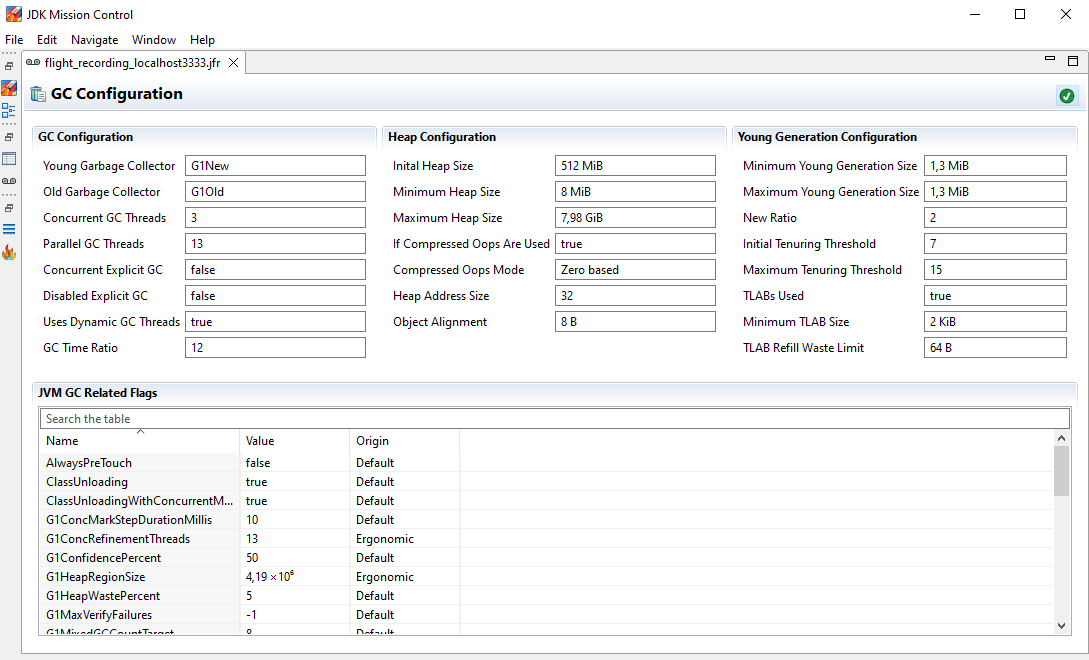Click the Maximum Heap Size 7,98 GiB field

pyautogui.click(x=635, y=217)
